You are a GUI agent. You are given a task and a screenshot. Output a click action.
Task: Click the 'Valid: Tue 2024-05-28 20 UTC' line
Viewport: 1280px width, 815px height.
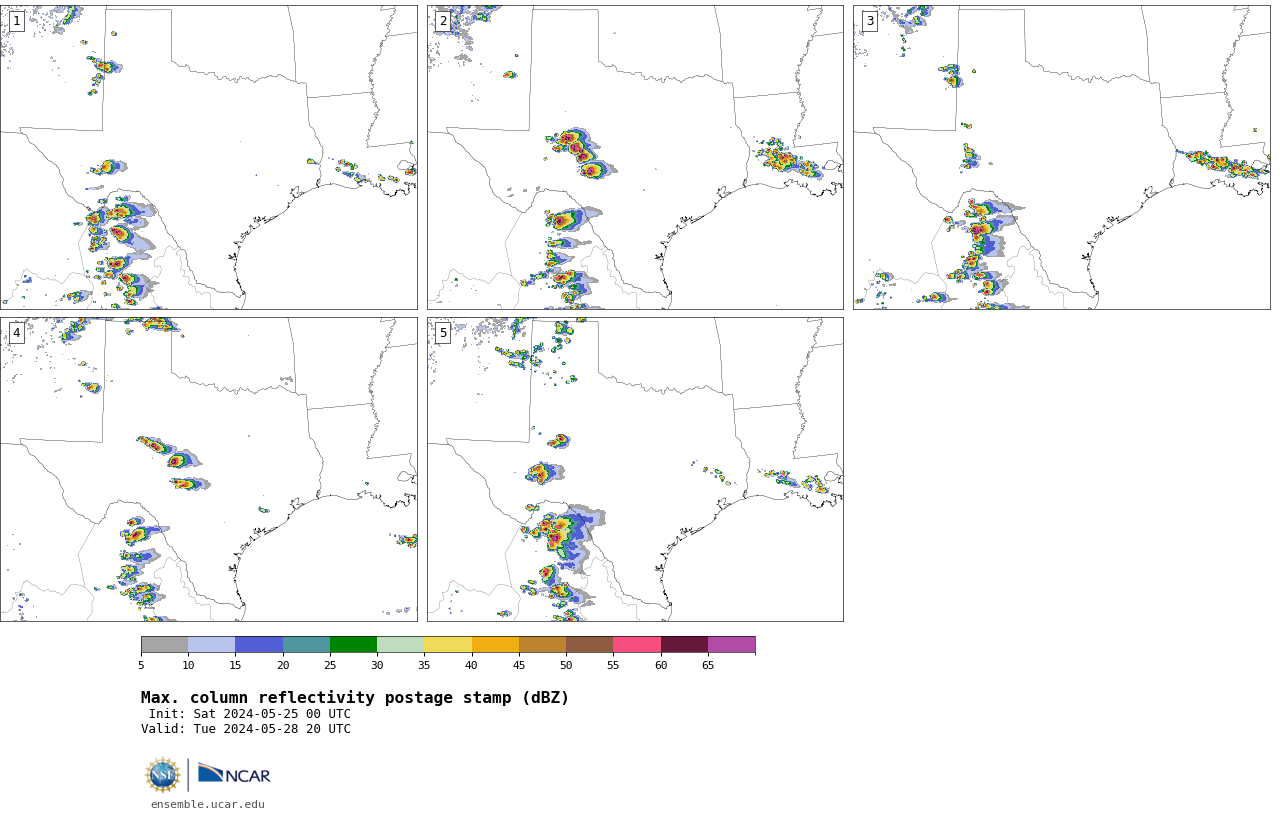[x=246, y=729]
